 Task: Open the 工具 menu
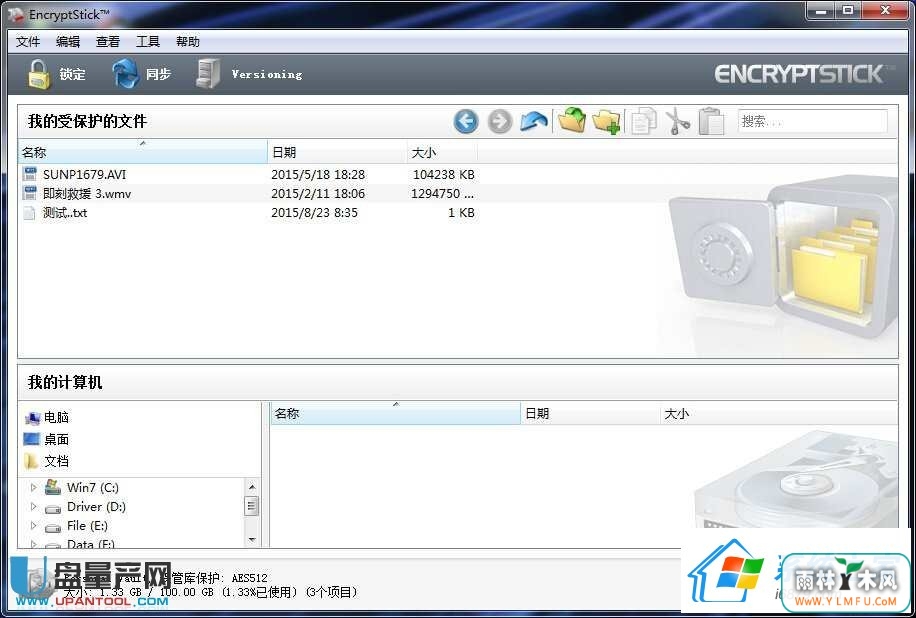(x=148, y=41)
